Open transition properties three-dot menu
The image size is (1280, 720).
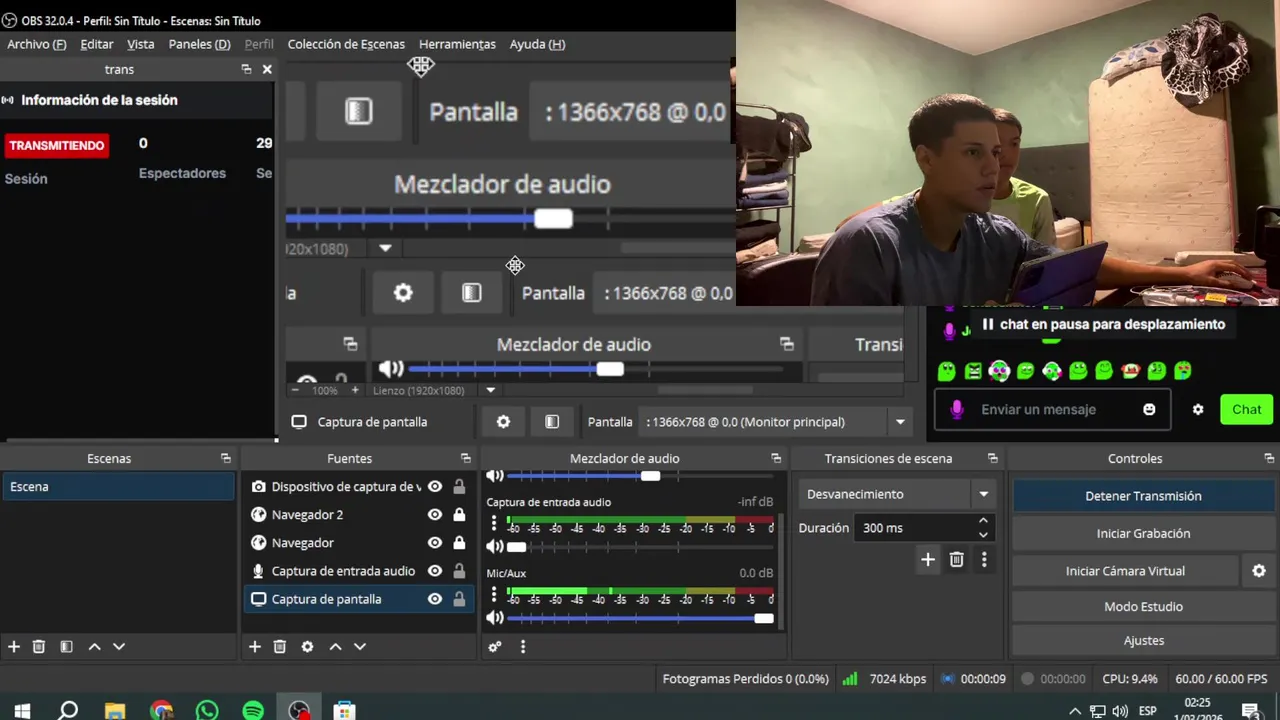point(984,560)
